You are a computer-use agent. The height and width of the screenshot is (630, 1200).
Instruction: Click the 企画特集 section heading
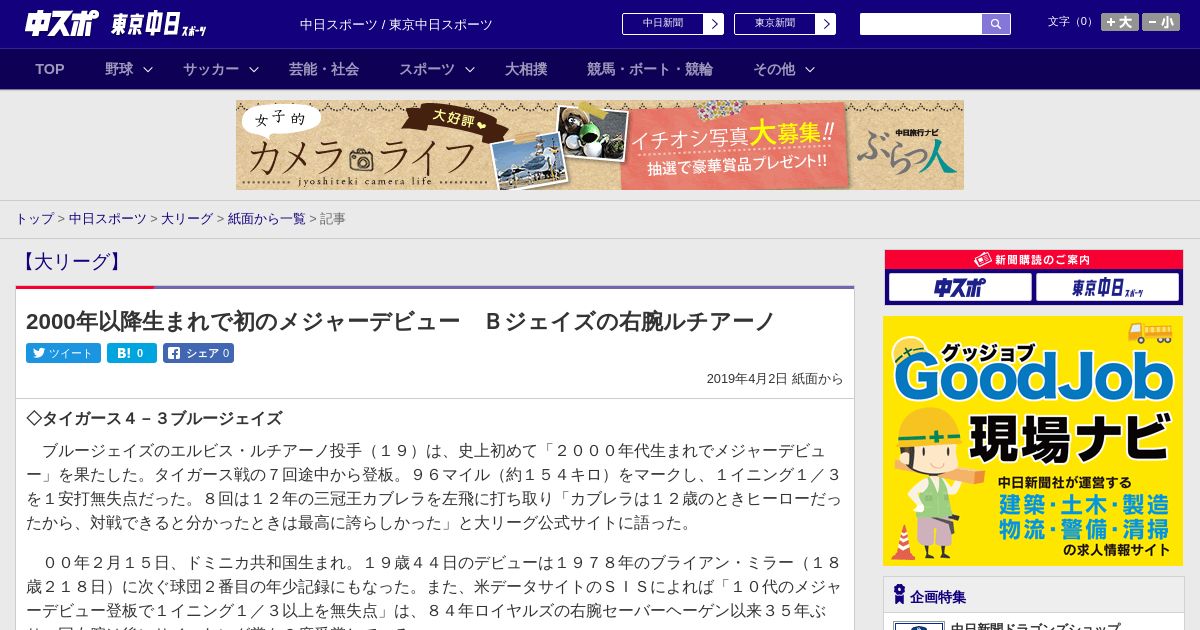[938, 597]
